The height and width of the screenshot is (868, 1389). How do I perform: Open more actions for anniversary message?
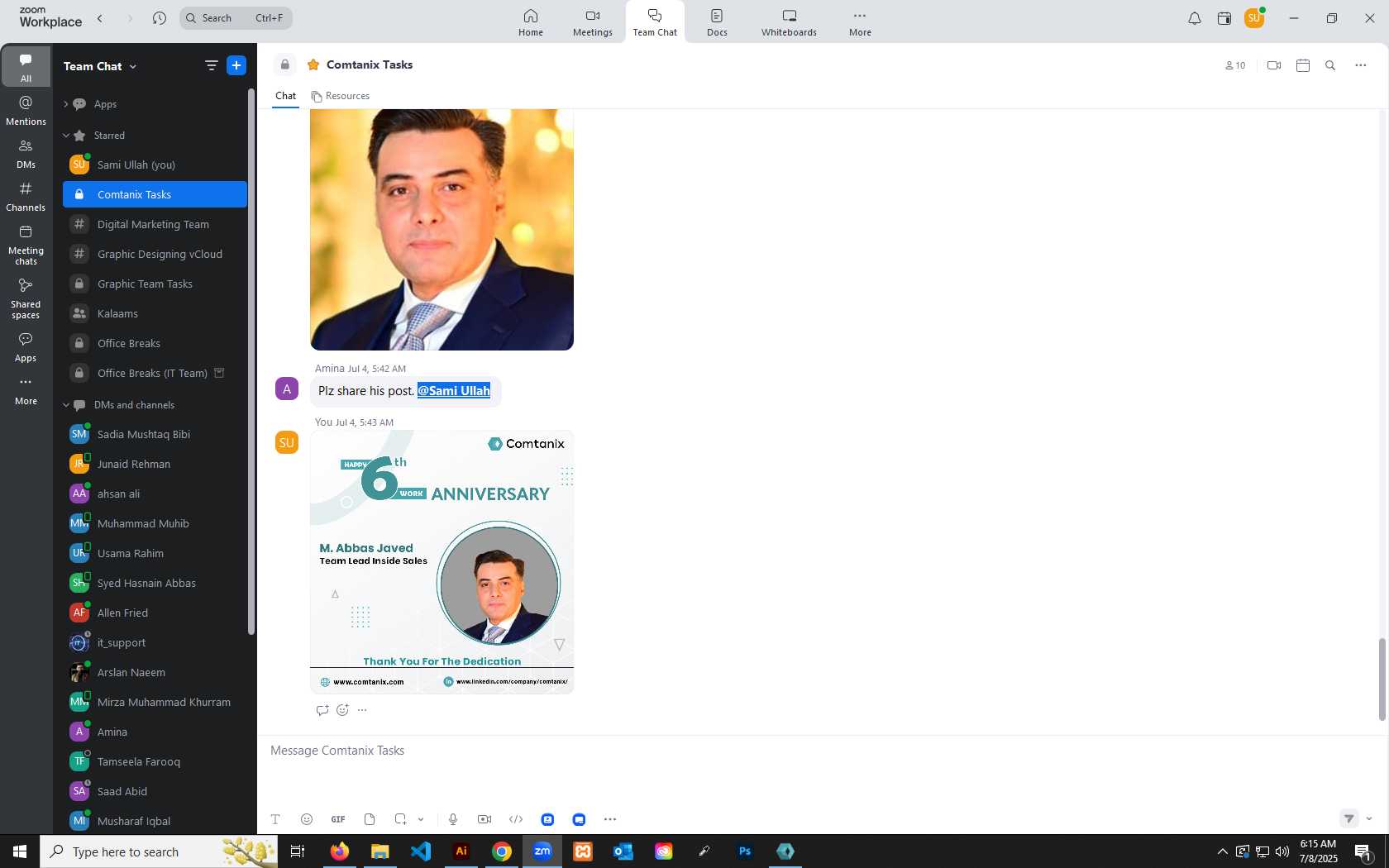coord(362,710)
